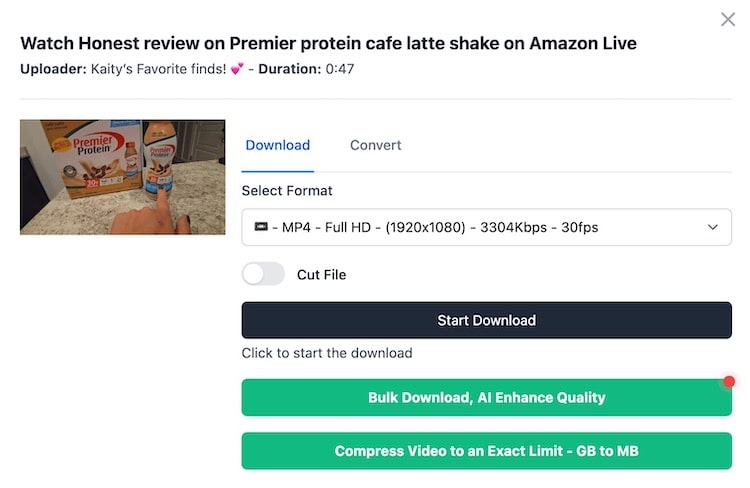
Task: Click the Select Format label
Action: point(287,190)
